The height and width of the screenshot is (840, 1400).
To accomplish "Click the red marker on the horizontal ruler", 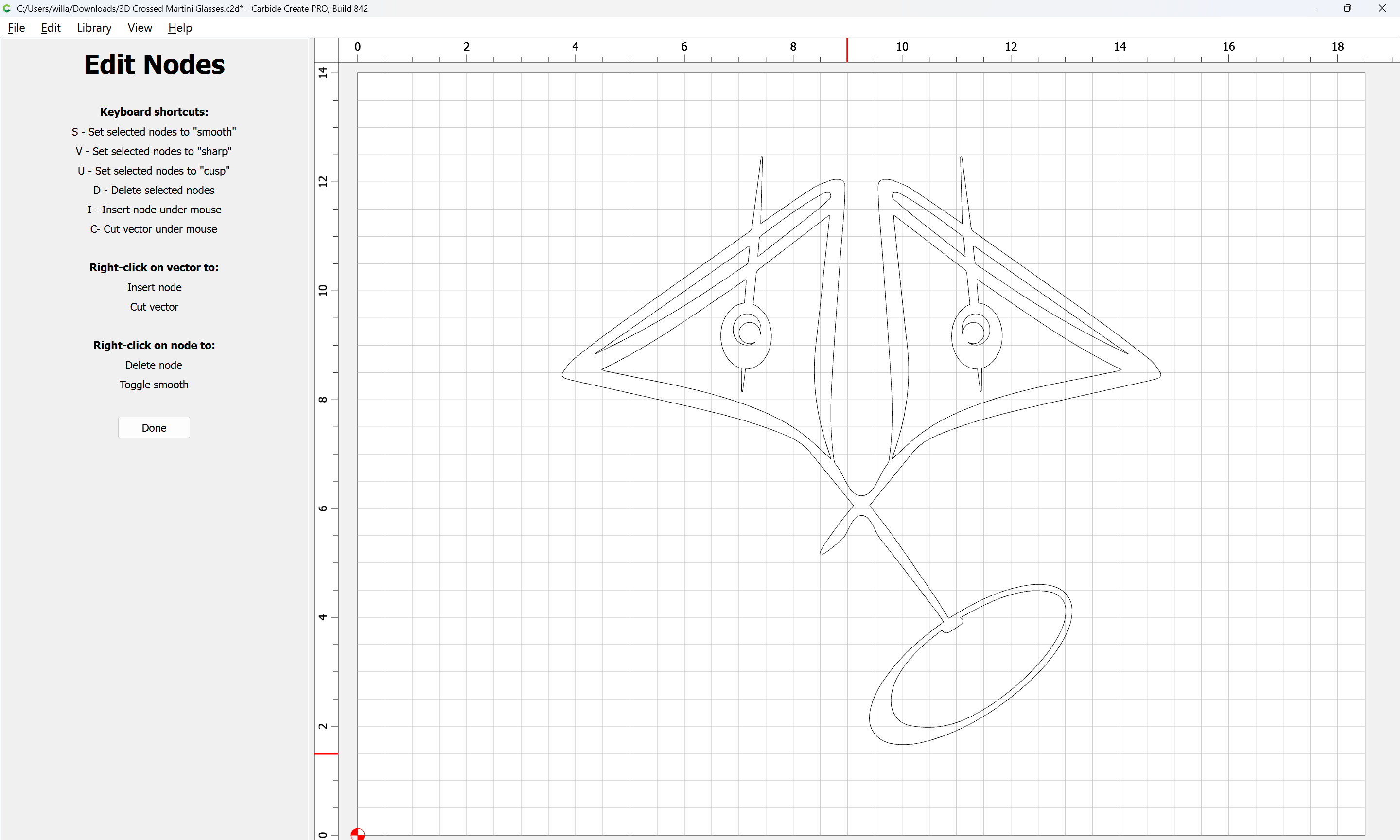I will pos(847,50).
